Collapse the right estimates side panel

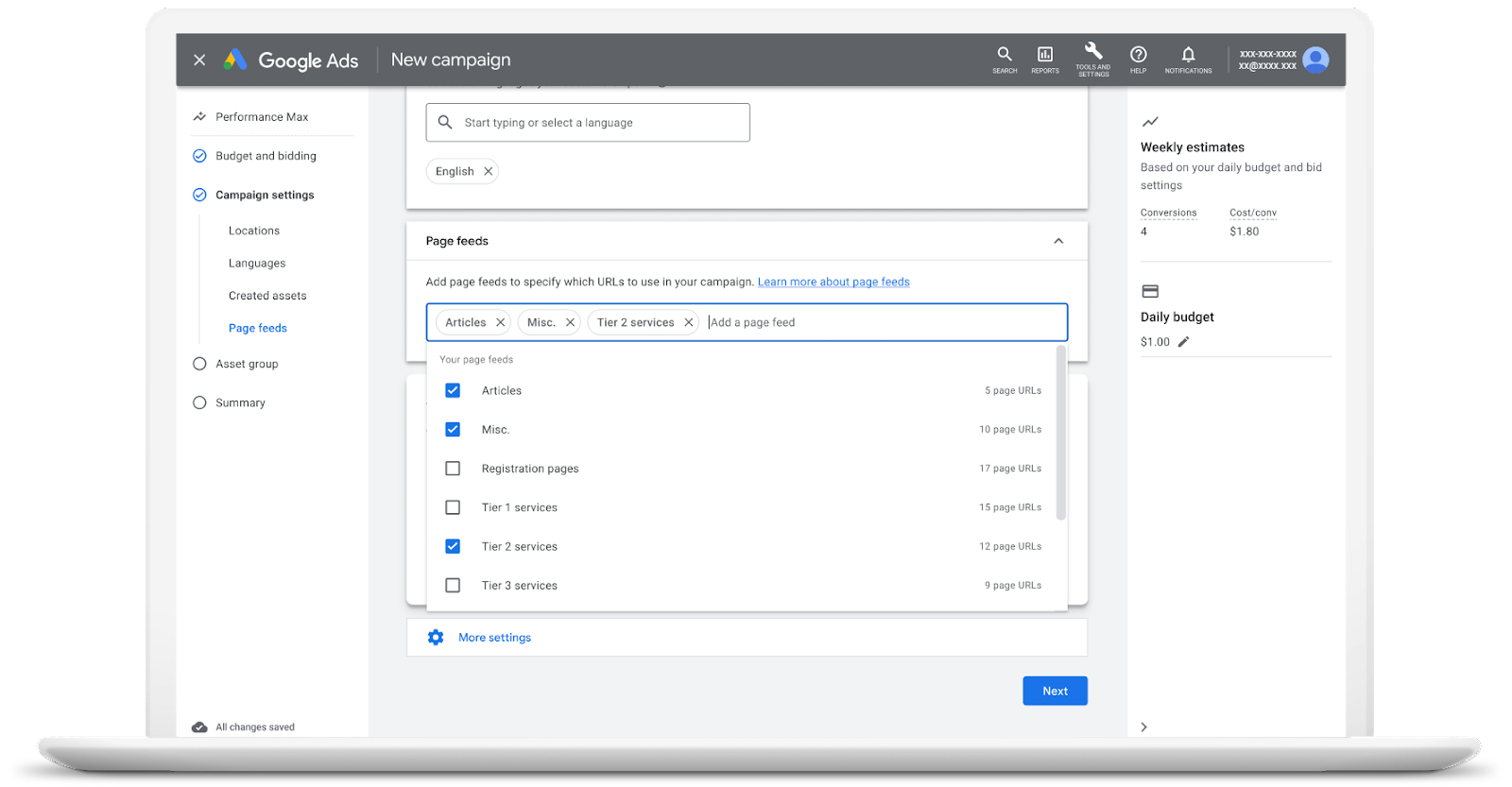point(1143,727)
